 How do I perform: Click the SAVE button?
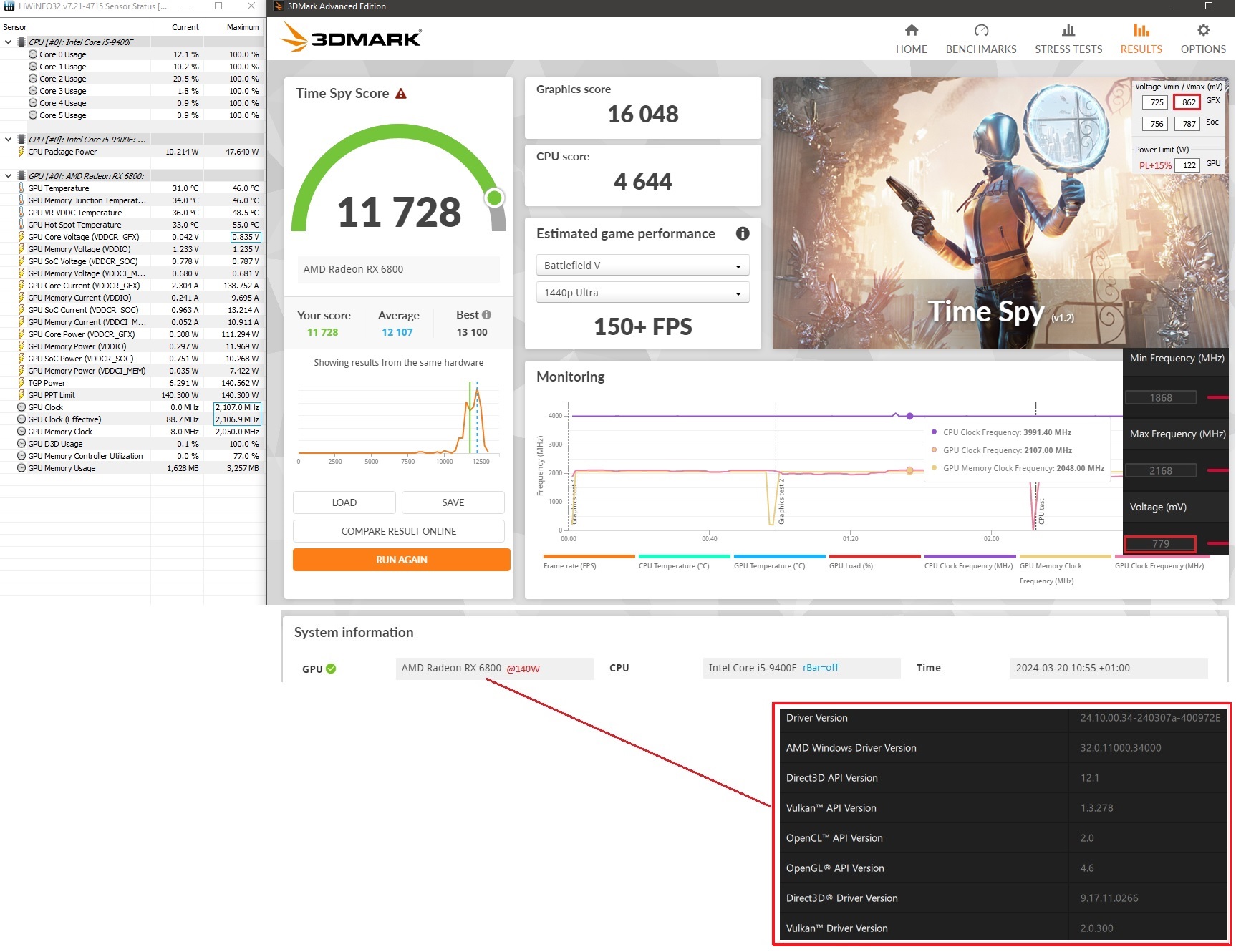[453, 502]
